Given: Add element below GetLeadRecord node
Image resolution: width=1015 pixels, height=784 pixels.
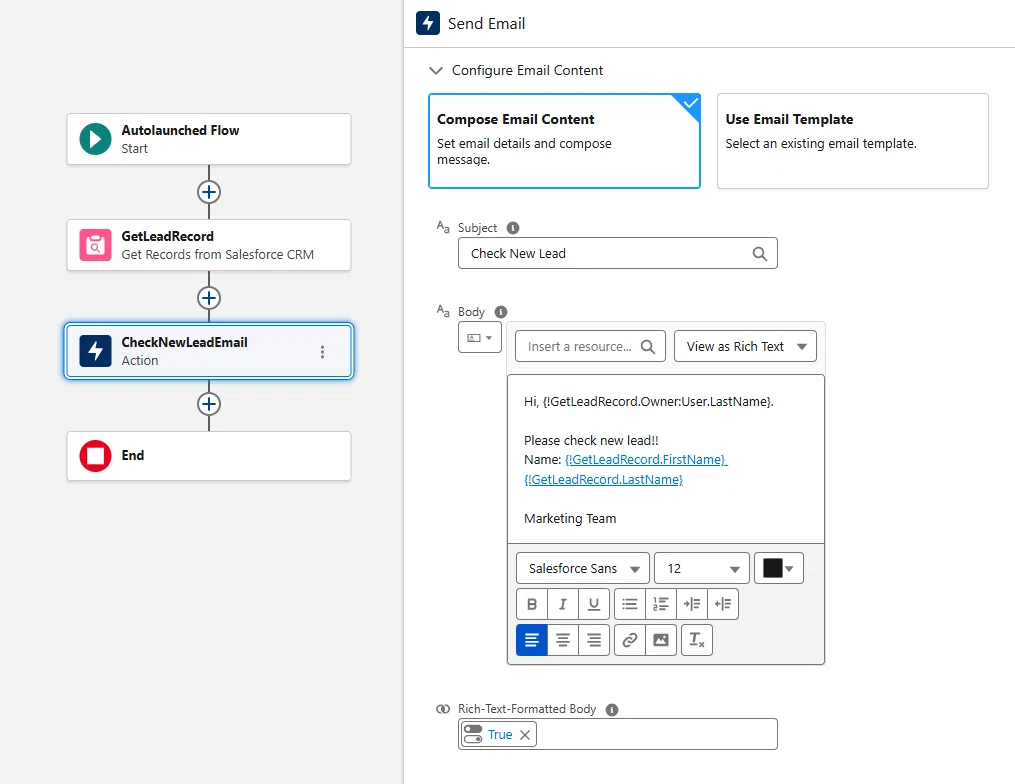Looking at the screenshot, I should 208,298.
